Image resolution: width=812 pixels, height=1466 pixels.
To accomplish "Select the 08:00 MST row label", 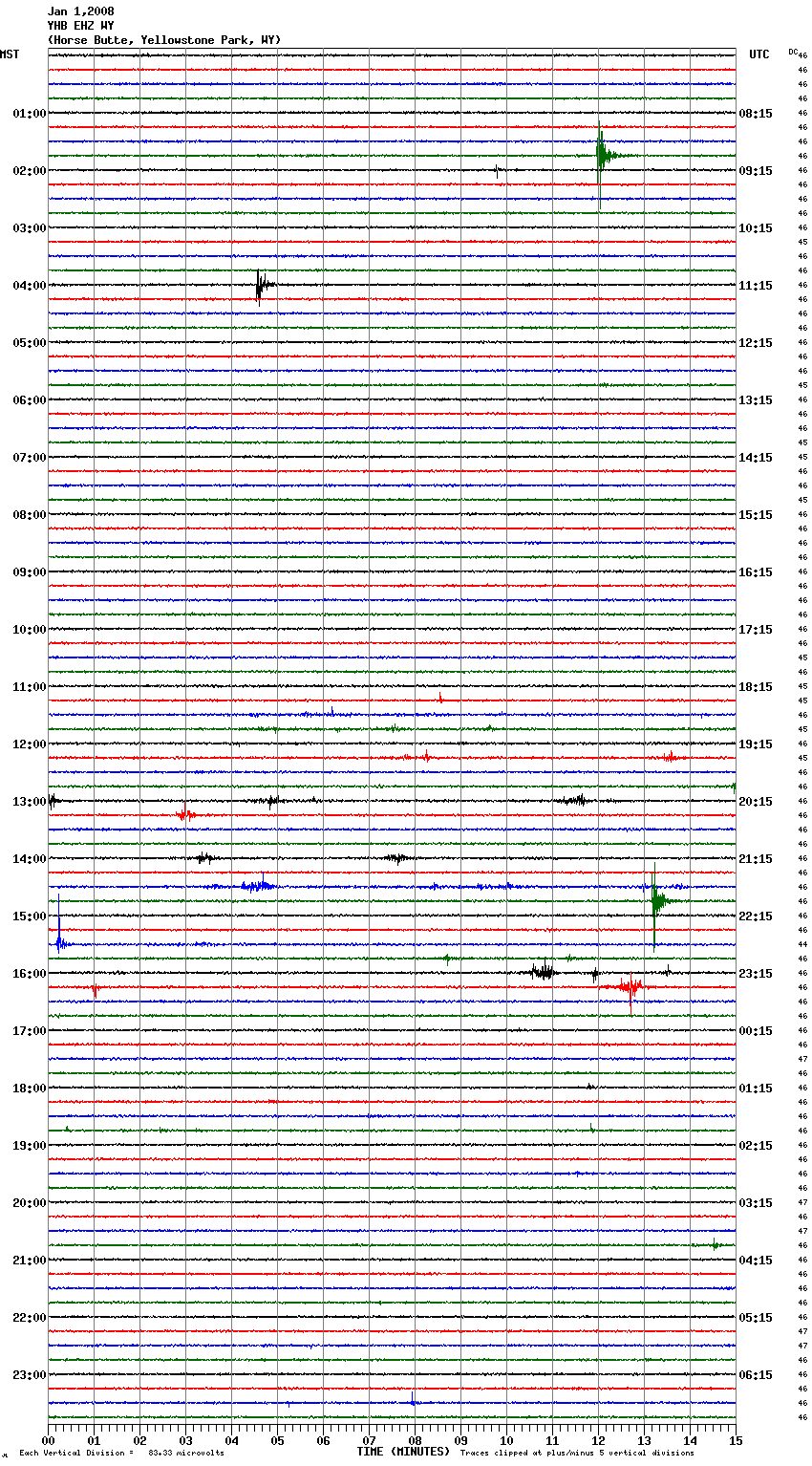I will (29, 515).
